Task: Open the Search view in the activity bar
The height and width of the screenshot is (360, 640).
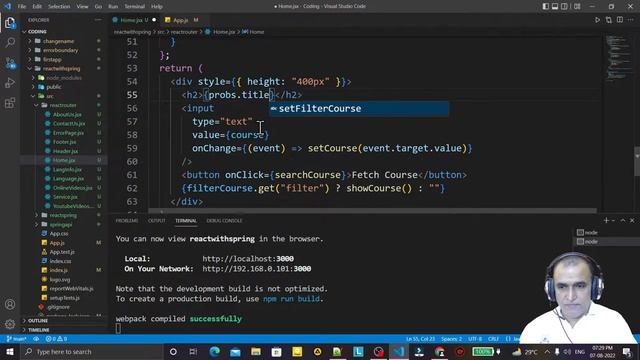Action: click(10, 42)
